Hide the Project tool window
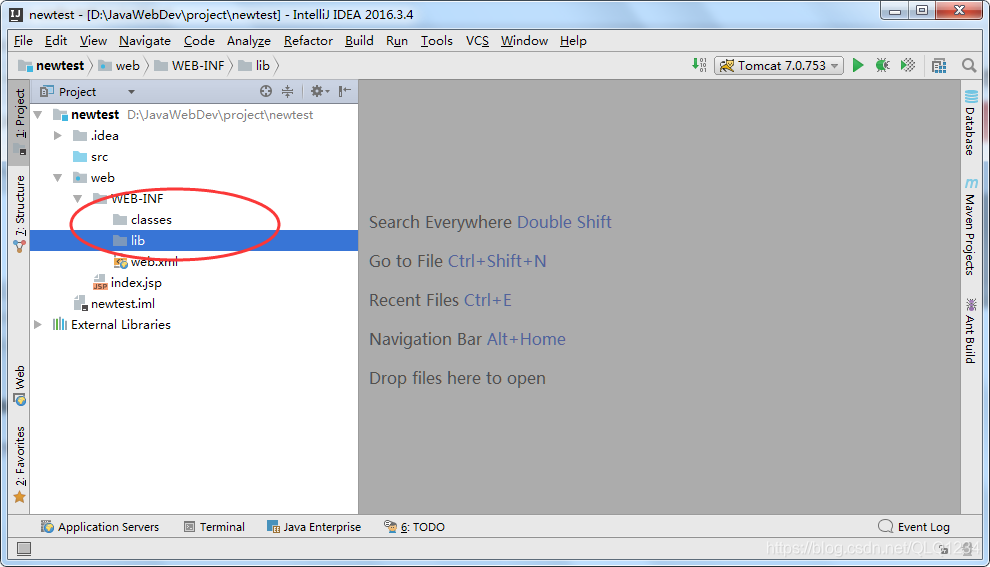The width and height of the screenshot is (990, 567). pos(344,92)
